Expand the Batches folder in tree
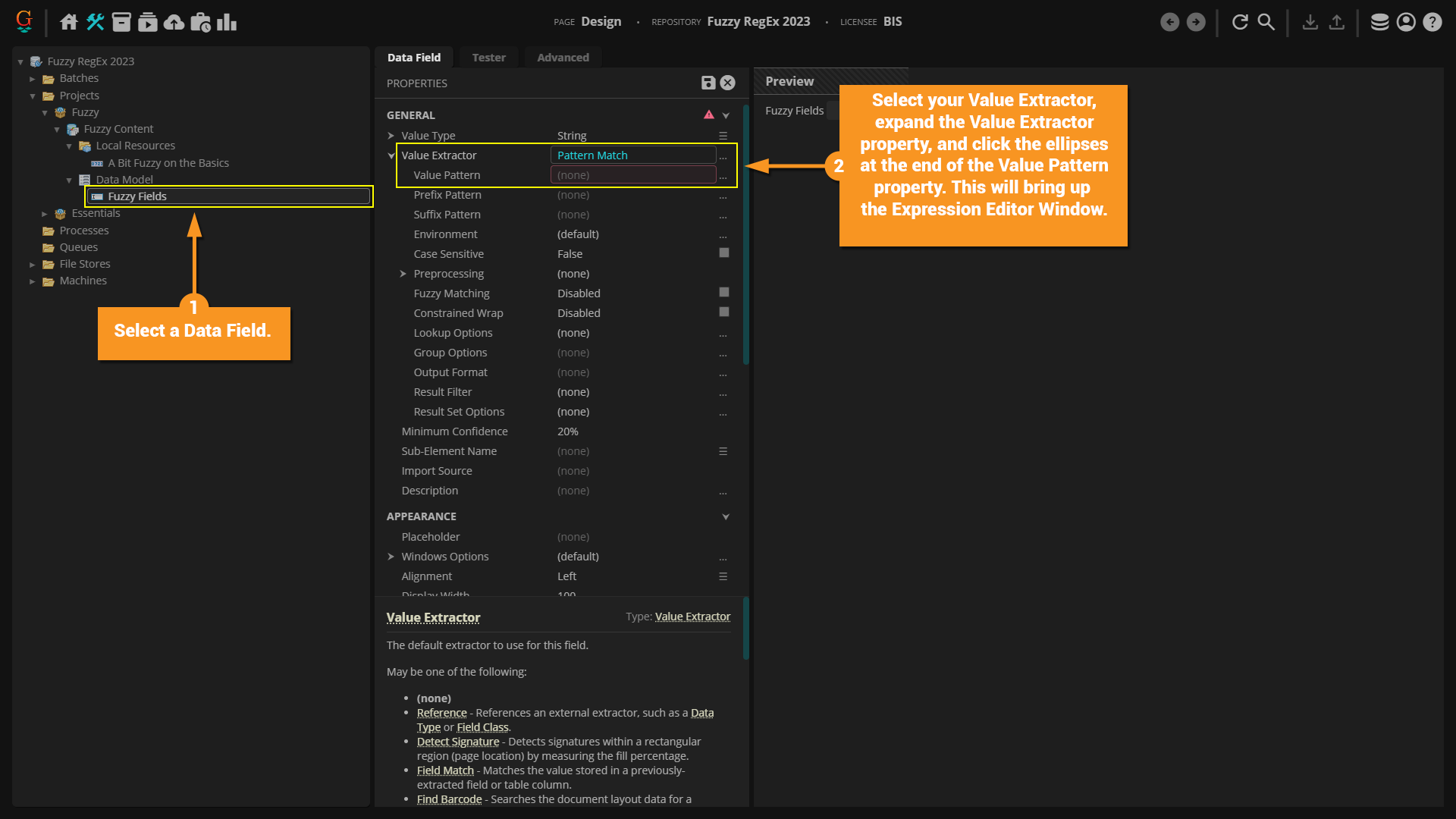 click(x=33, y=79)
